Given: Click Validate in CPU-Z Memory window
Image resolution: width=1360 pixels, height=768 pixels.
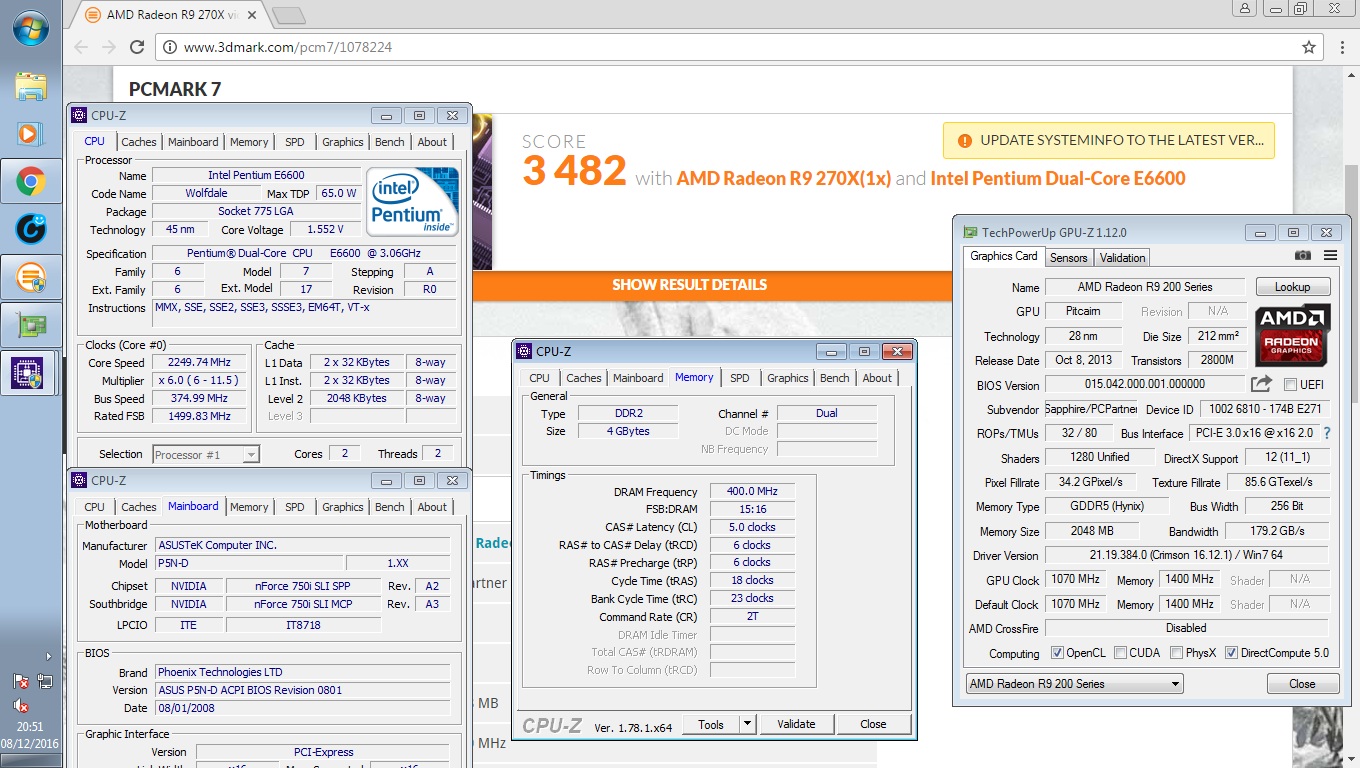Looking at the screenshot, I should click(x=796, y=724).
